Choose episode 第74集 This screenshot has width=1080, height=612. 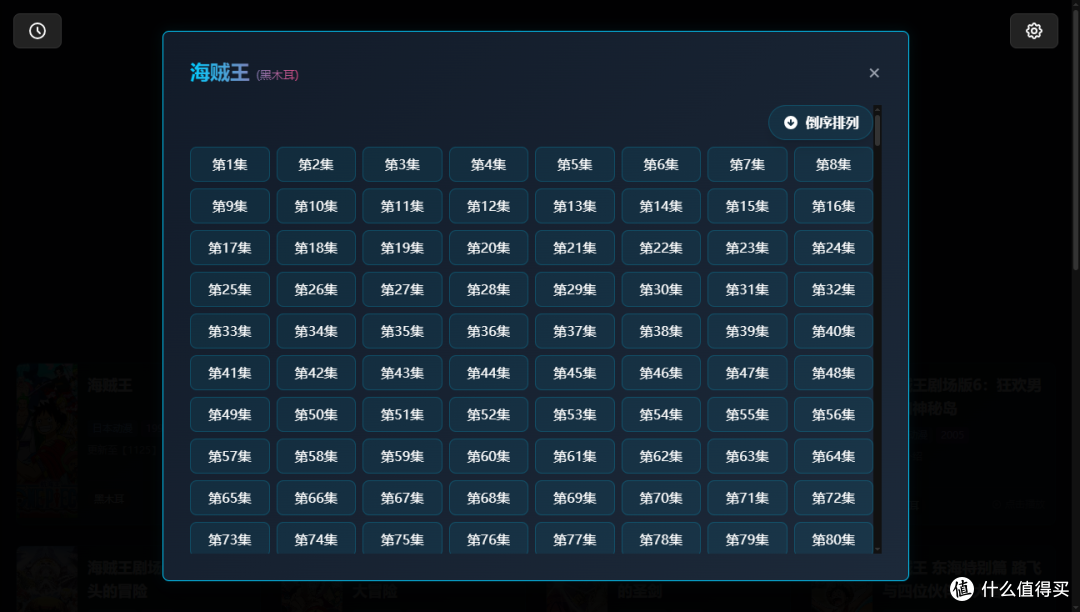tap(316, 538)
